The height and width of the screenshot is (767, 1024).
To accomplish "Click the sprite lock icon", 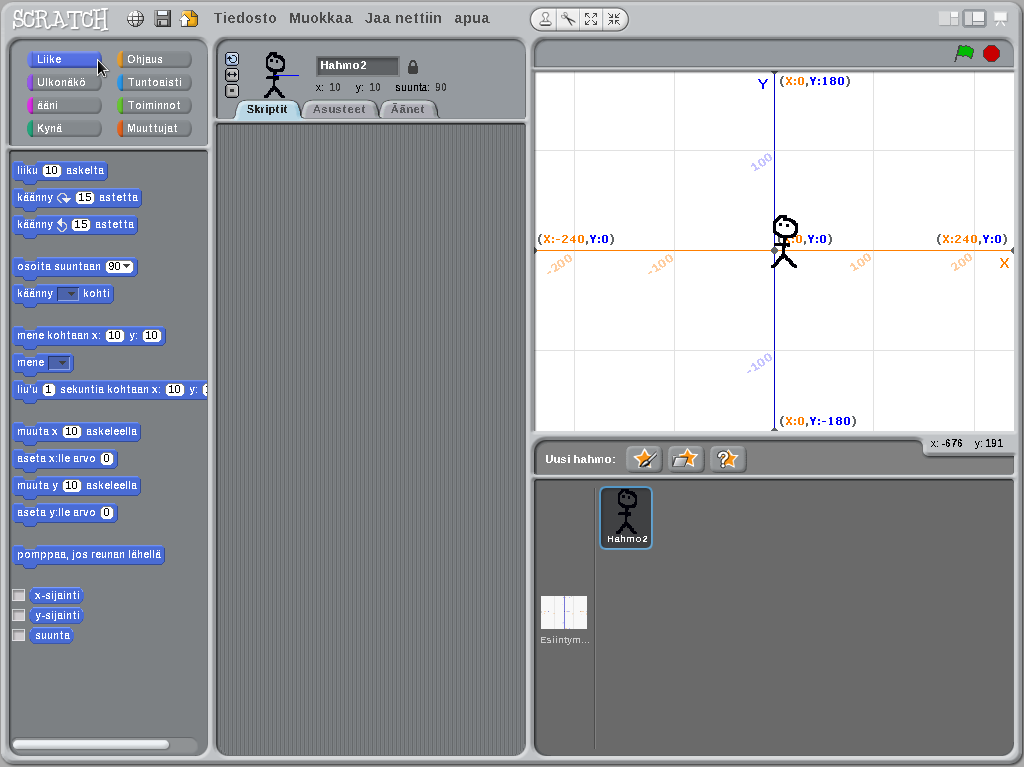I will pos(413,67).
